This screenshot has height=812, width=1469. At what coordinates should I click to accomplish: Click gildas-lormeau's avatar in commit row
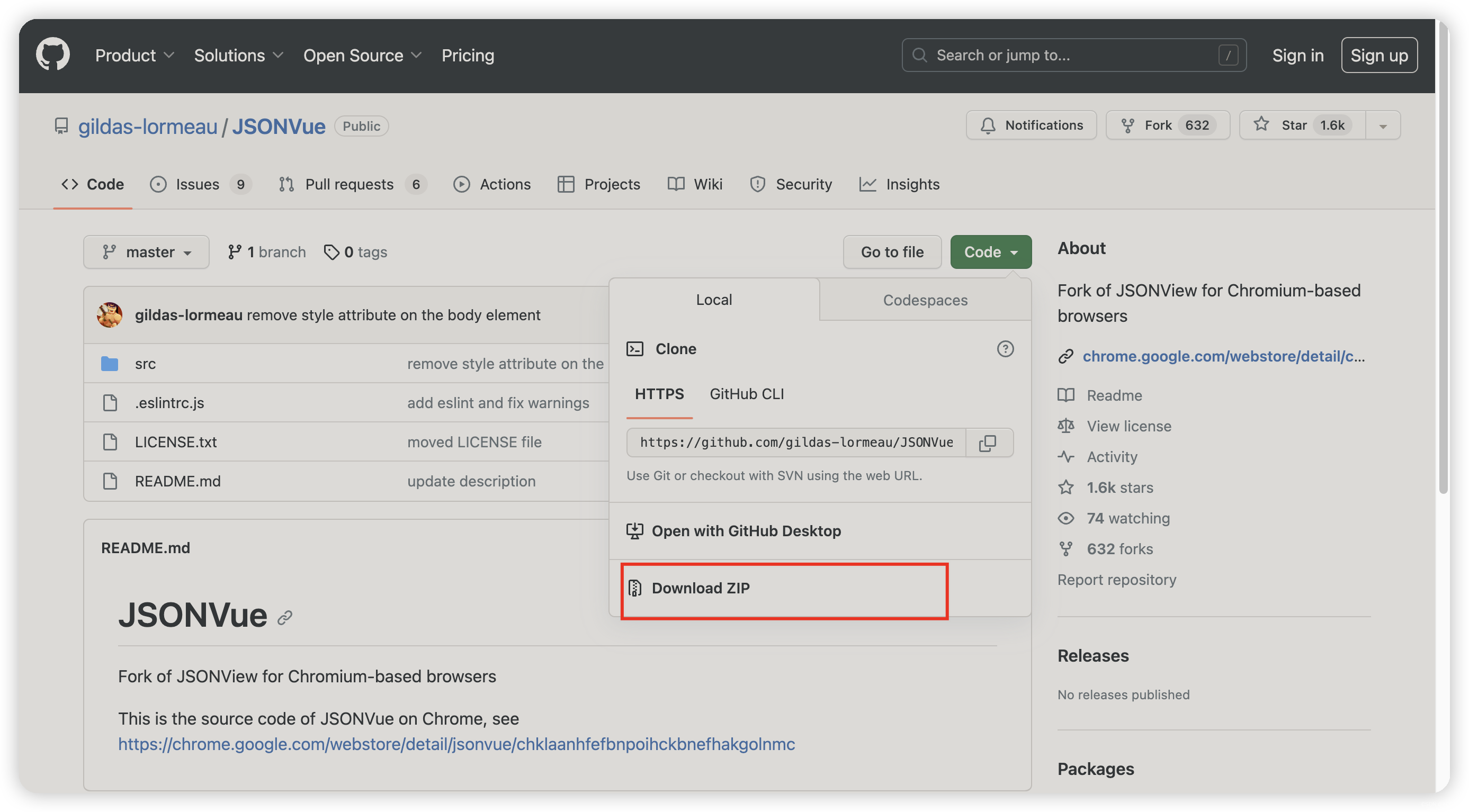click(110, 315)
